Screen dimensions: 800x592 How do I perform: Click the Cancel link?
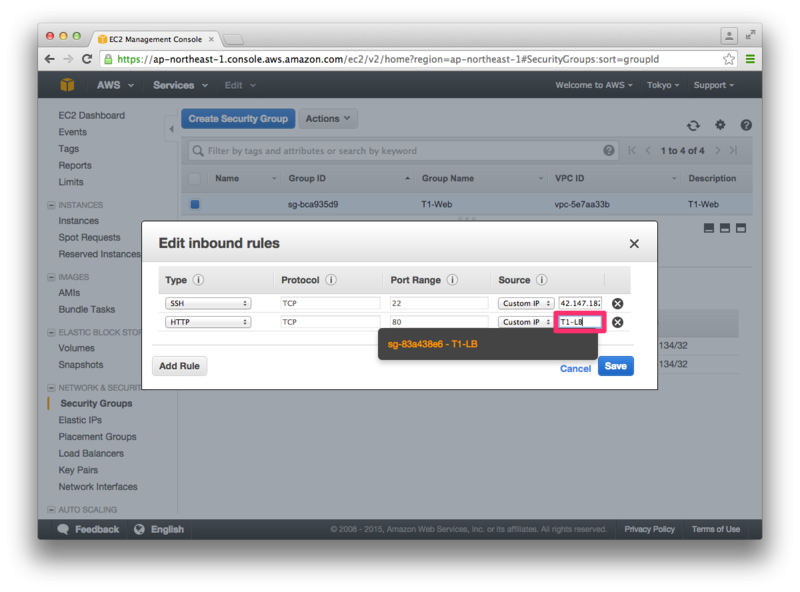point(575,368)
